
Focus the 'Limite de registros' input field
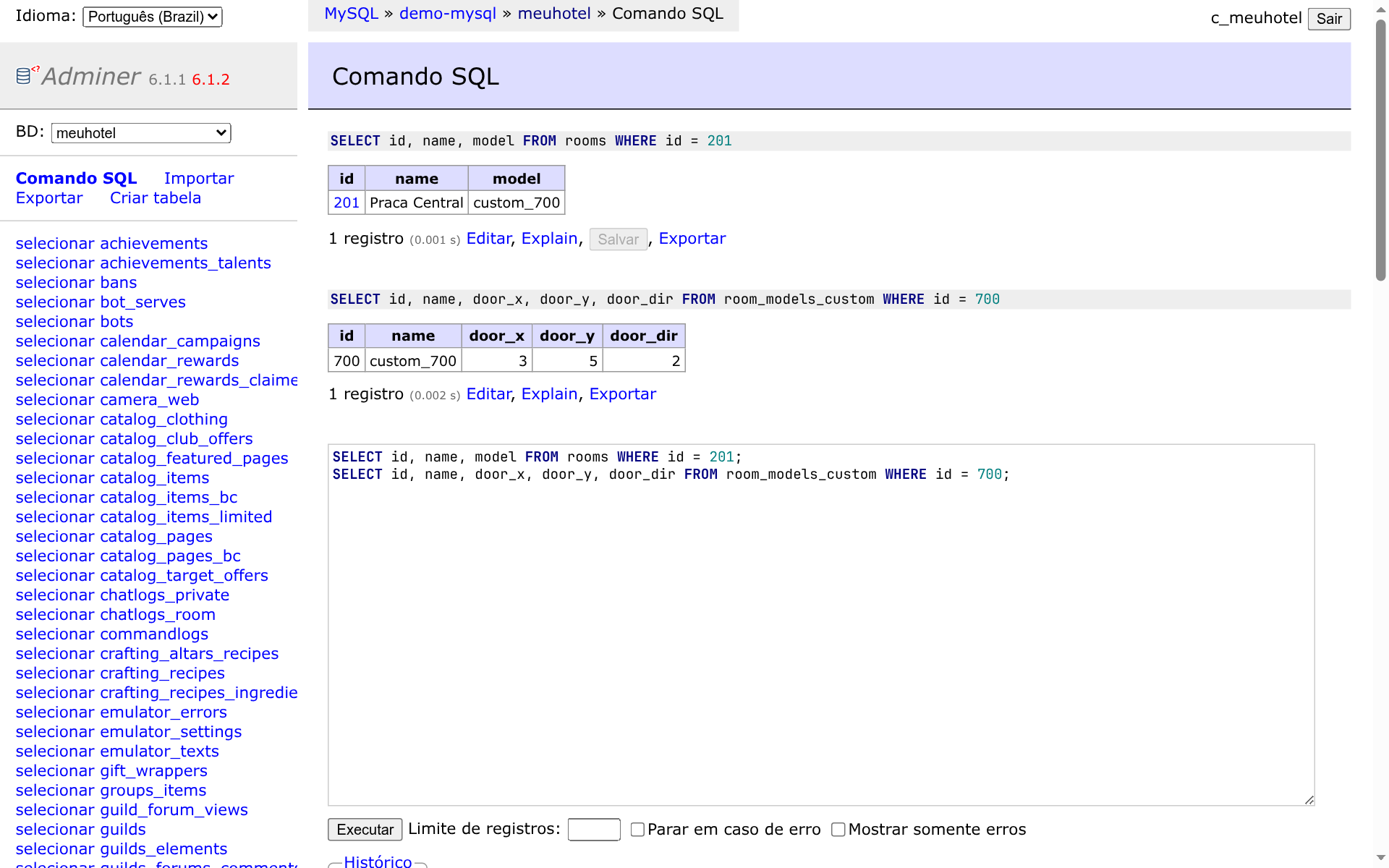click(594, 830)
